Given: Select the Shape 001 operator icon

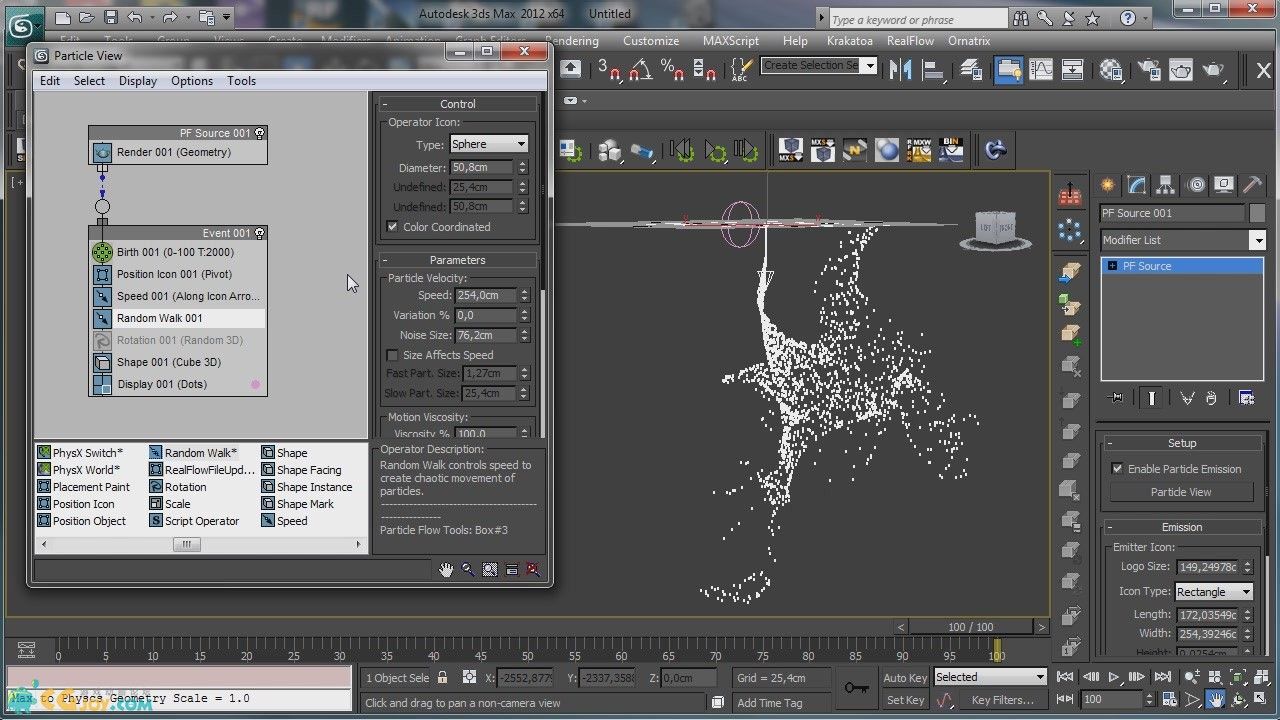Looking at the screenshot, I should pyautogui.click(x=102, y=362).
